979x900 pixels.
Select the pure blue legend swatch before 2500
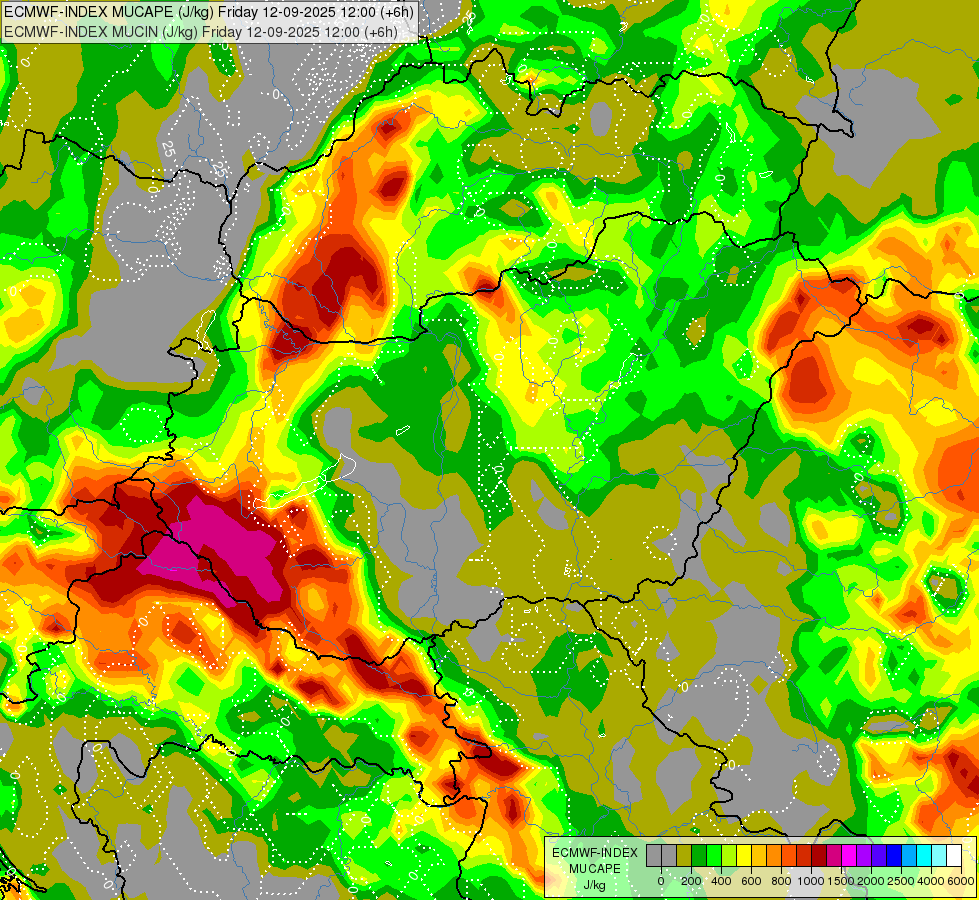[x=894, y=855]
